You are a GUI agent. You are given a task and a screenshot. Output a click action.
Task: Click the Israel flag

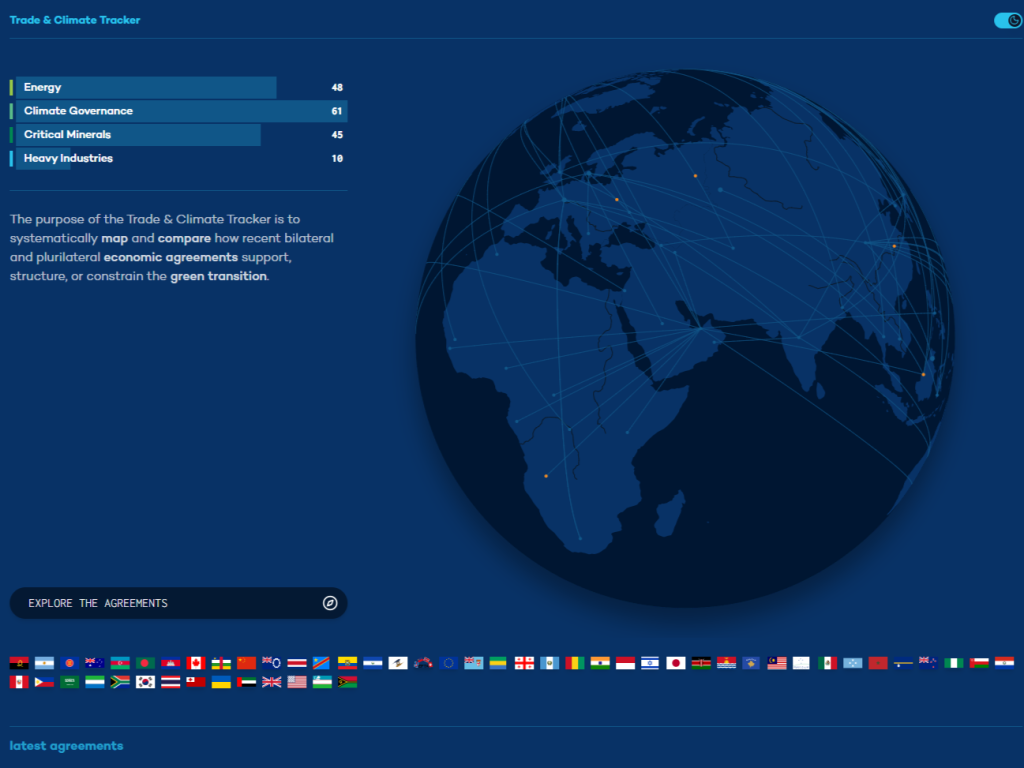[x=650, y=663]
